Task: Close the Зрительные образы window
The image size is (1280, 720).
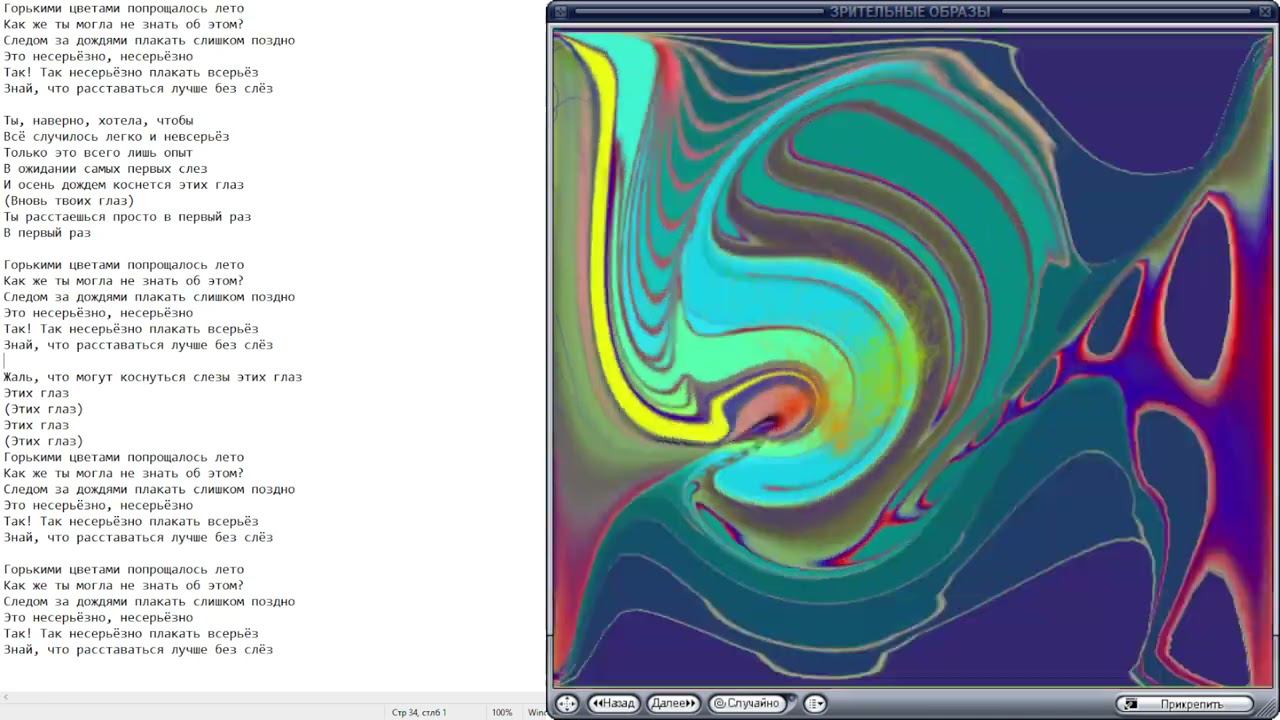Action: pos(1265,12)
